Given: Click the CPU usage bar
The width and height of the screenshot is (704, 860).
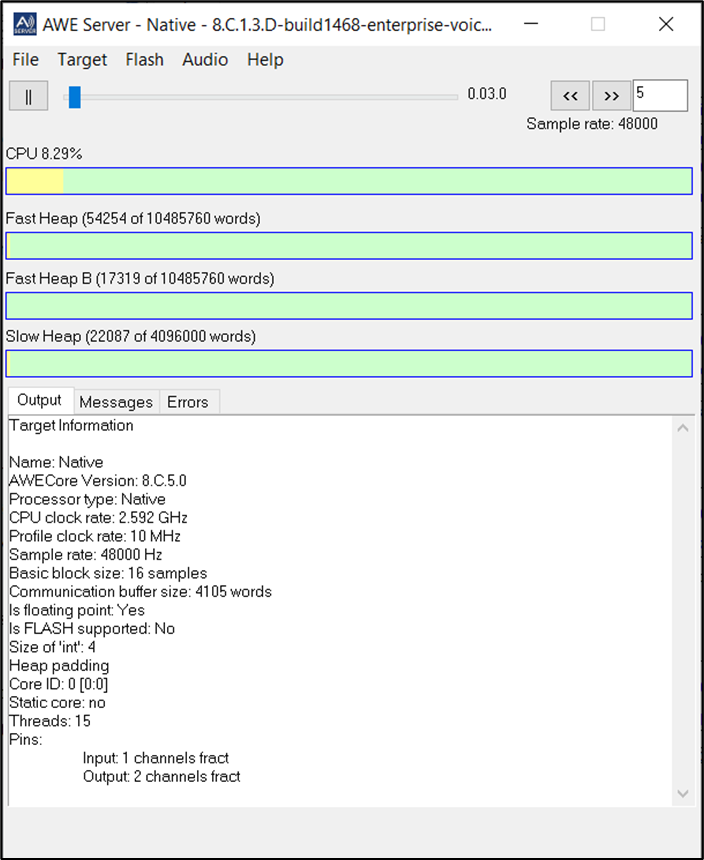Looking at the screenshot, I should coord(349,181).
